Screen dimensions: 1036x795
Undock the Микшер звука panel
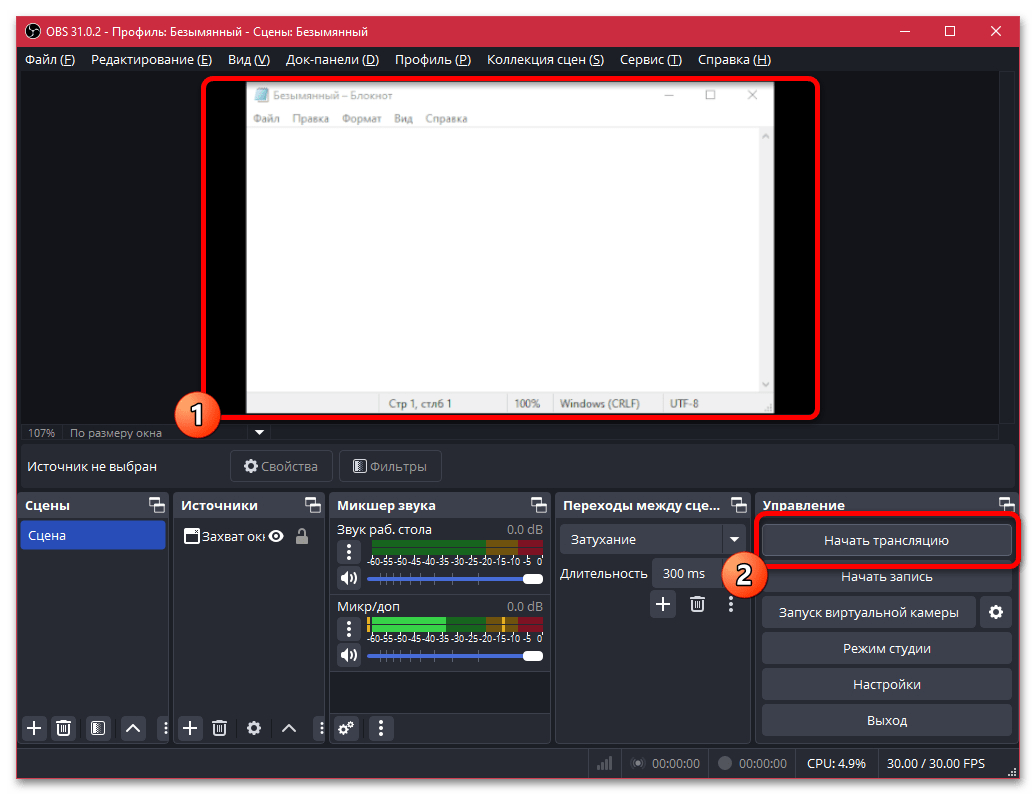pos(538,506)
